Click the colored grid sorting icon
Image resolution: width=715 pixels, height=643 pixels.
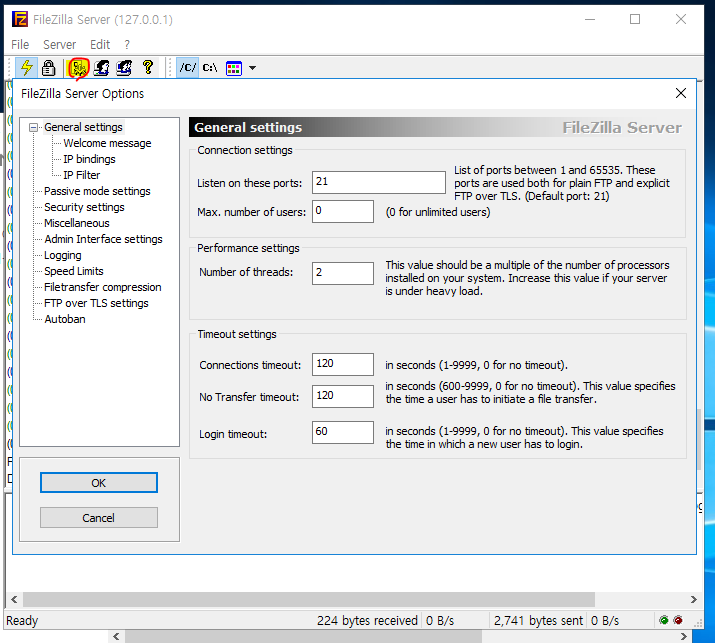233,68
